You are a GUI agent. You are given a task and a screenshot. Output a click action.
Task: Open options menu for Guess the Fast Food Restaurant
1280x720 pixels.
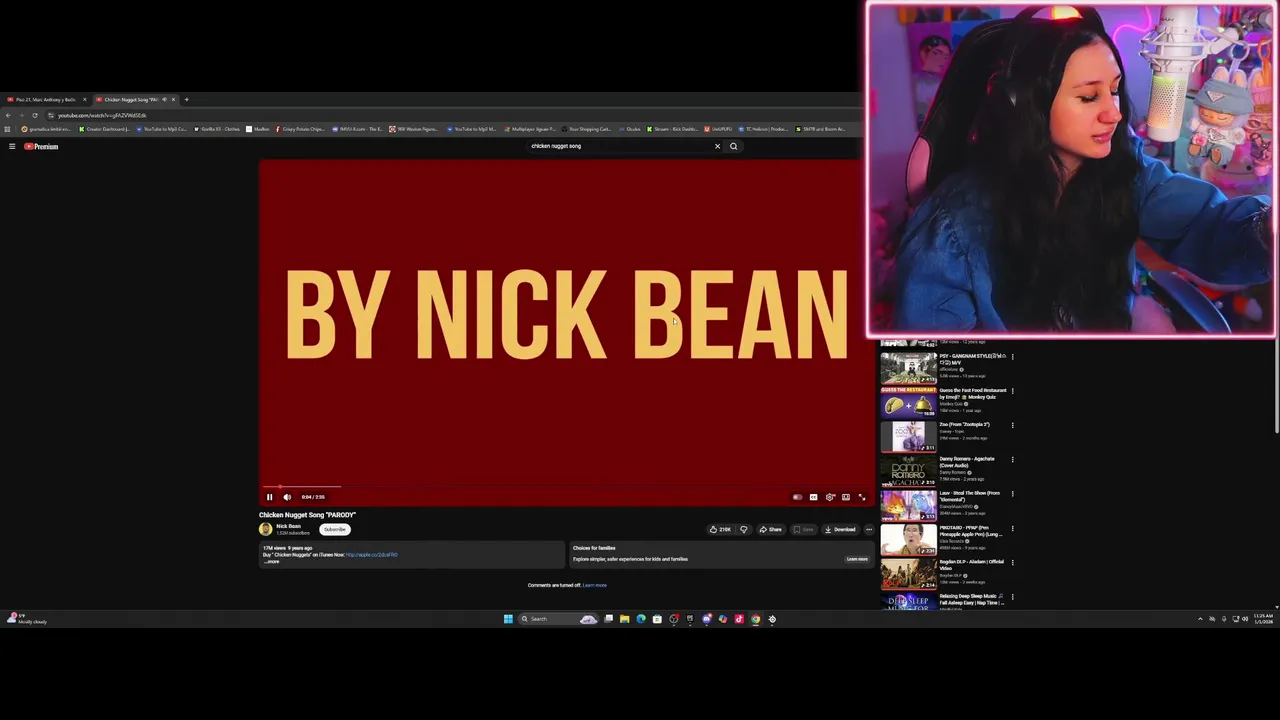[x=1012, y=391]
